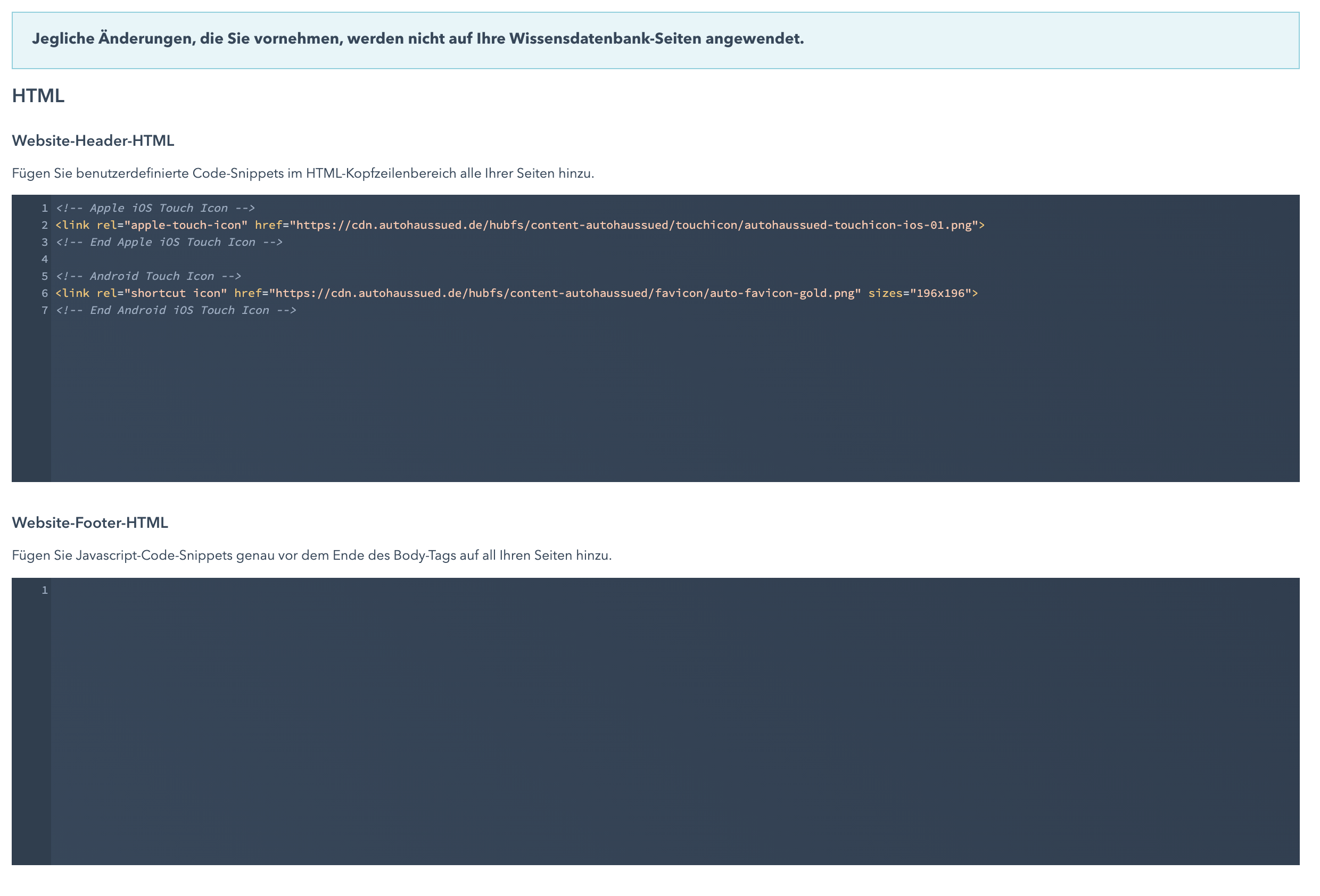Click the Website-Header-HTML section heading
1320x896 pixels.
(x=93, y=140)
